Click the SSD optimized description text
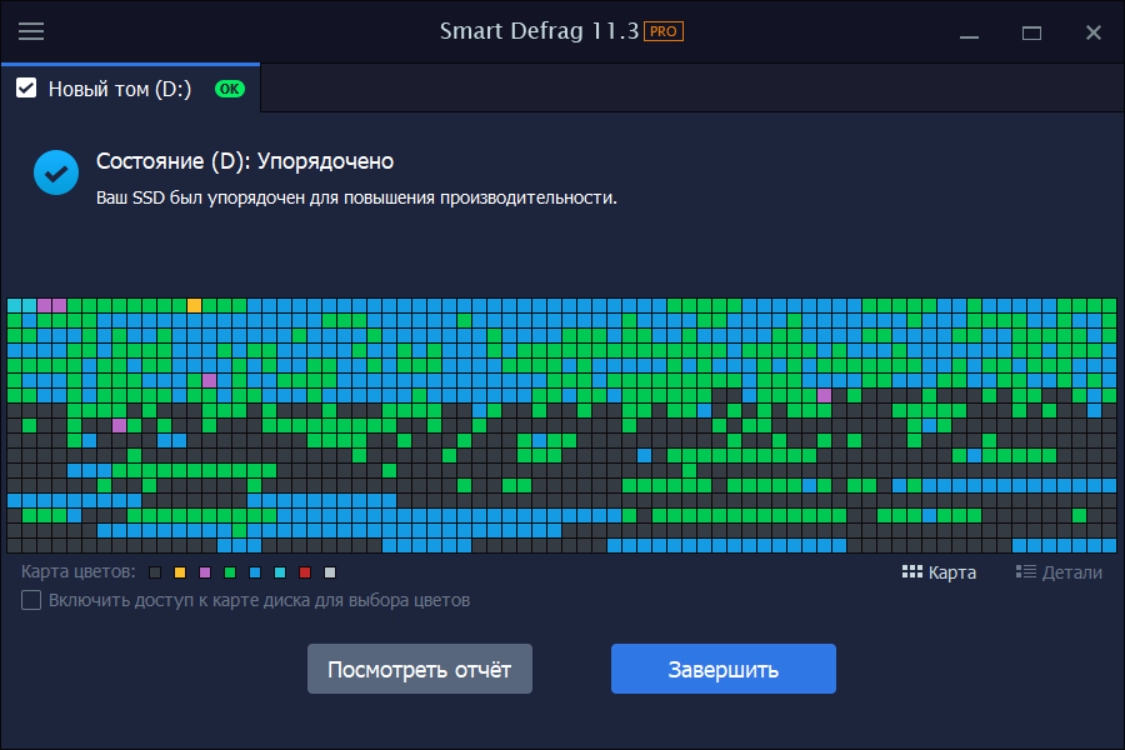This screenshot has height=750, width=1125. 357,197
